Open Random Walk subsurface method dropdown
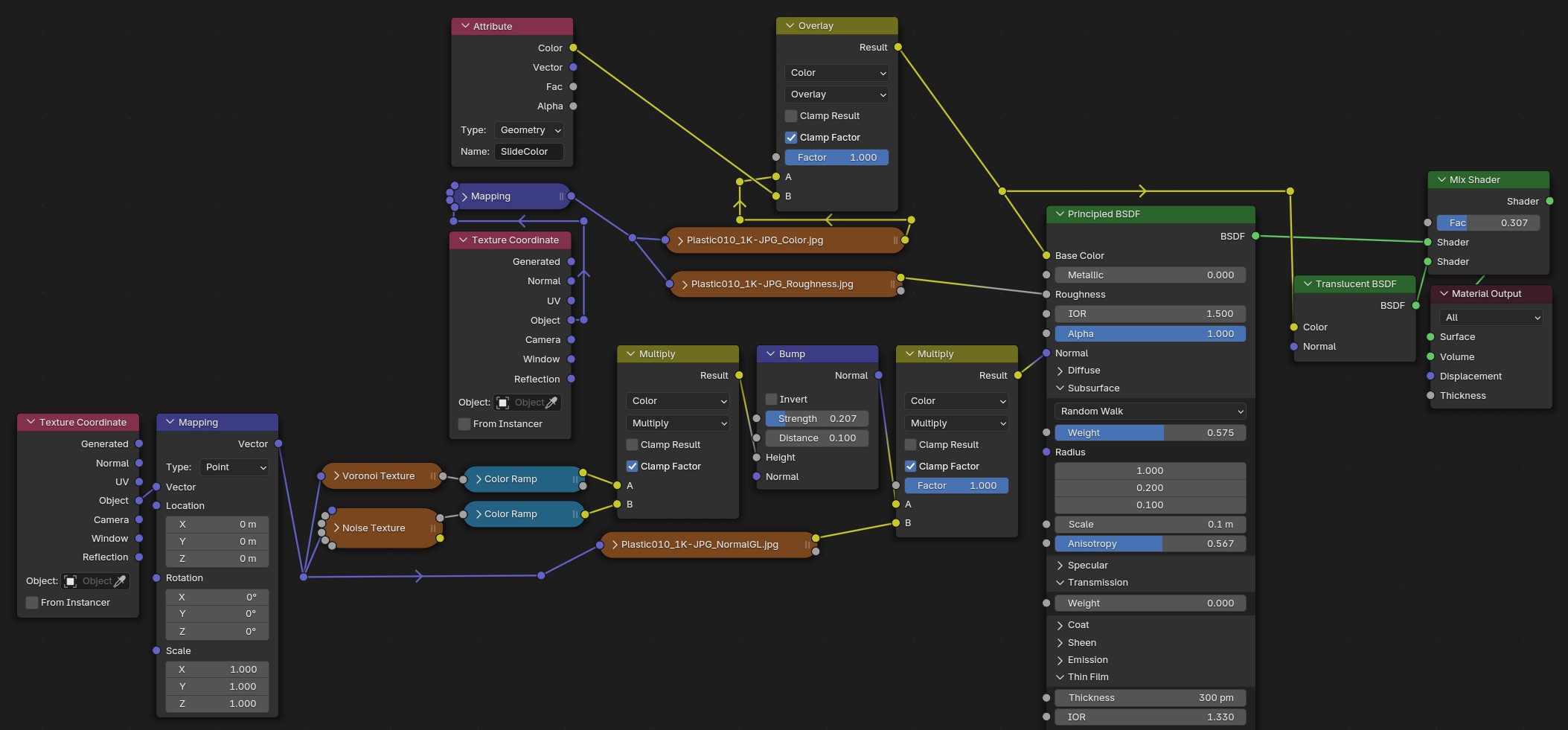Viewport: 1568px width, 730px height. tap(1151, 412)
